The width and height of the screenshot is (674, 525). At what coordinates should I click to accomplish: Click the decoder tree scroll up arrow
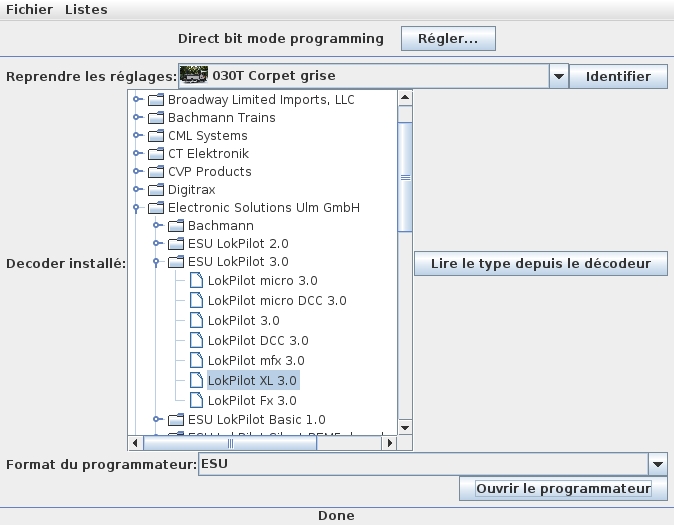pos(405,98)
